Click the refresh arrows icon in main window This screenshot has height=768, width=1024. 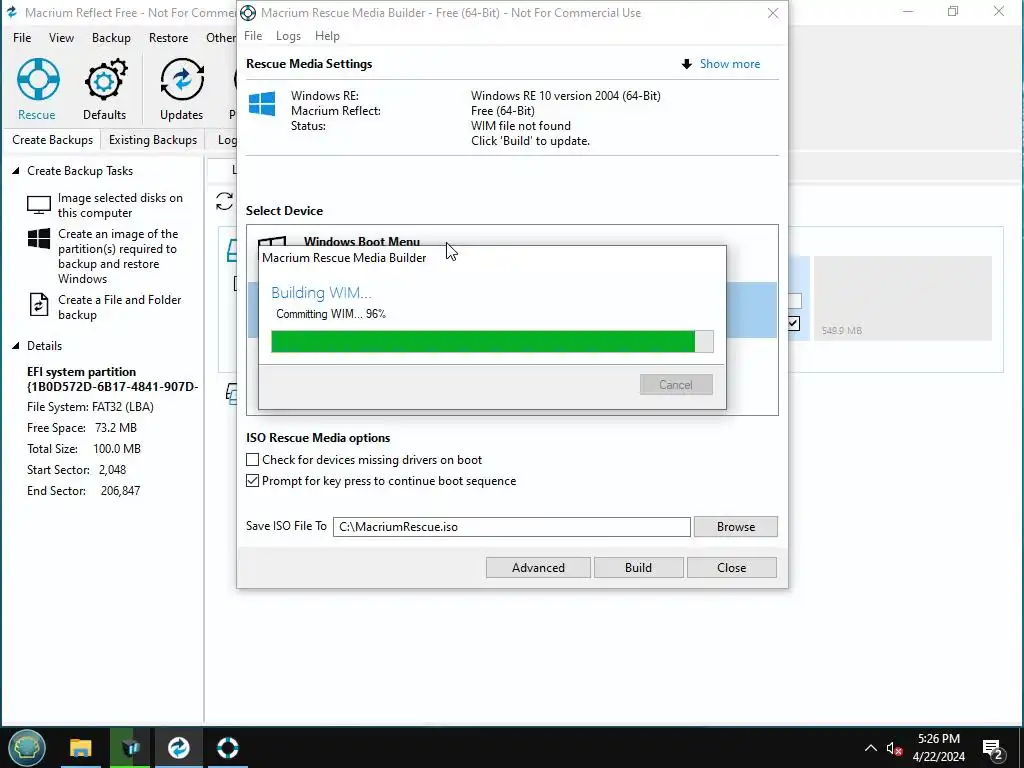[225, 201]
